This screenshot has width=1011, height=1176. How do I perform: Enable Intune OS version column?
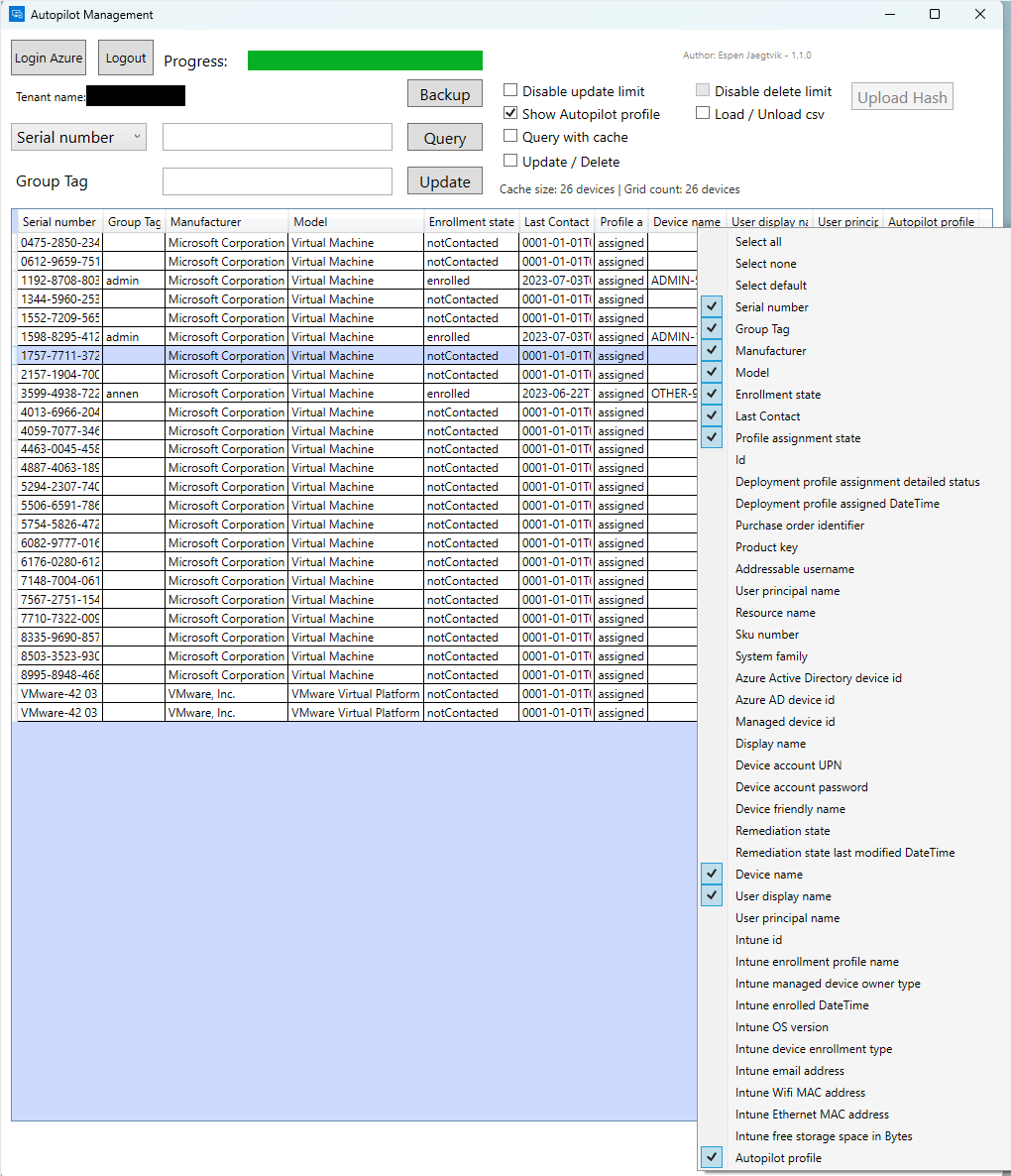782,1026
